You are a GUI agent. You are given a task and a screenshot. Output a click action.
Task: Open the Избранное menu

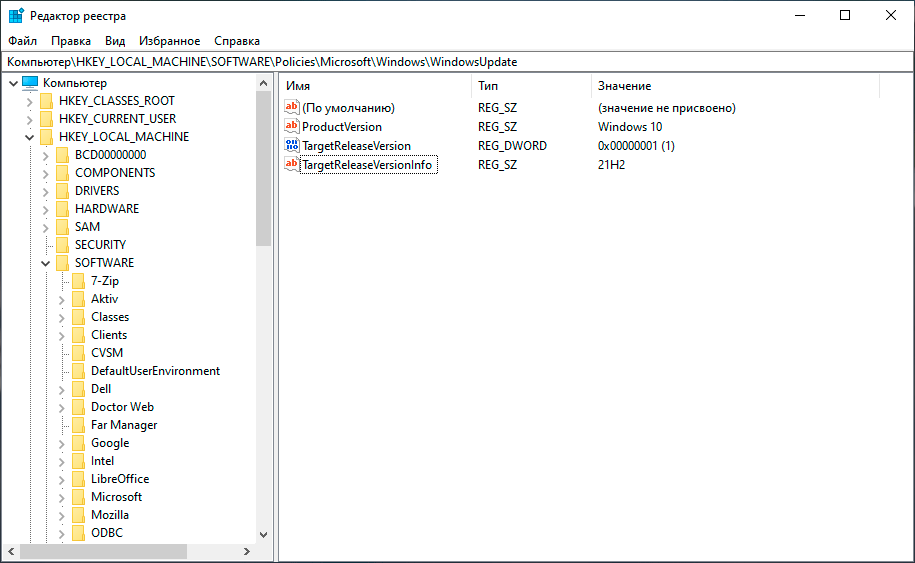[169, 41]
